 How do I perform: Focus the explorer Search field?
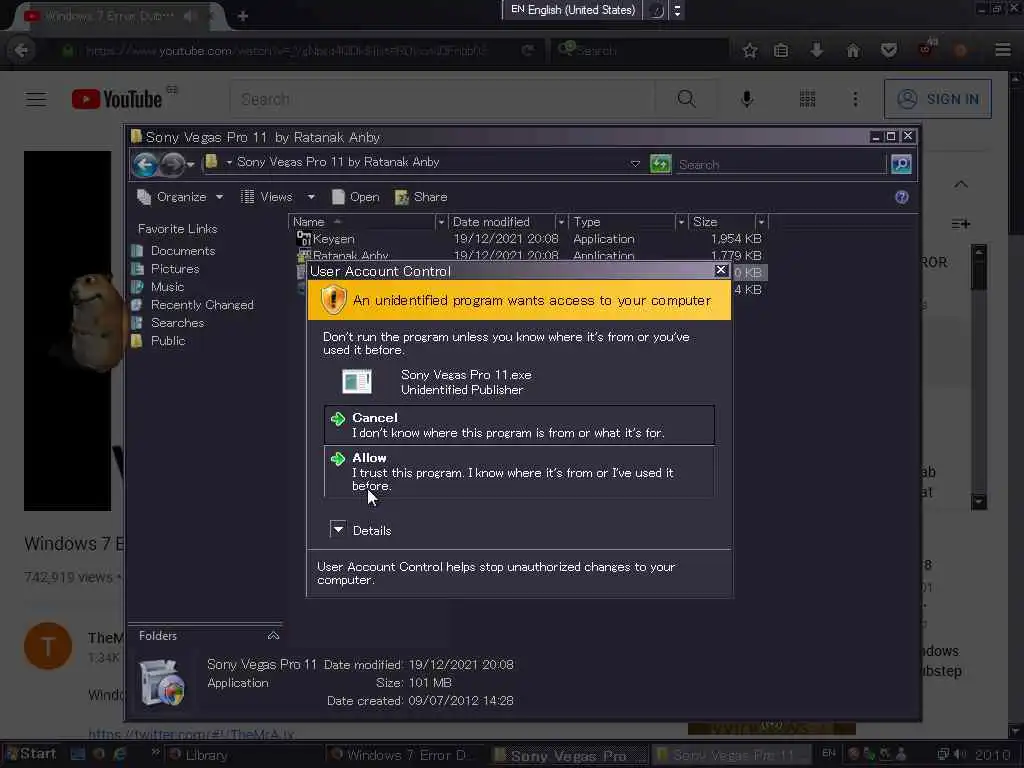[781, 165]
